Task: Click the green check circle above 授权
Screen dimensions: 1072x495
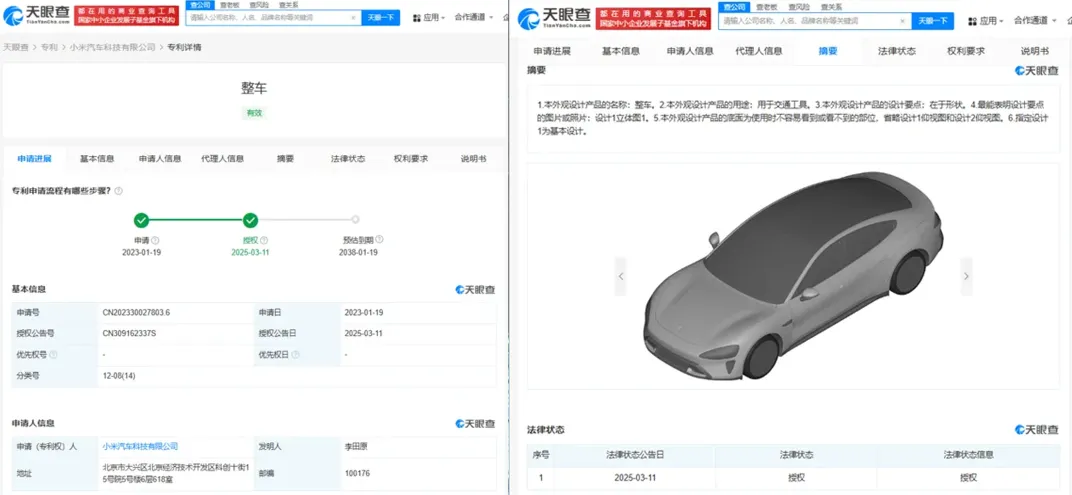Action: pyautogui.click(x=251, y=220)
